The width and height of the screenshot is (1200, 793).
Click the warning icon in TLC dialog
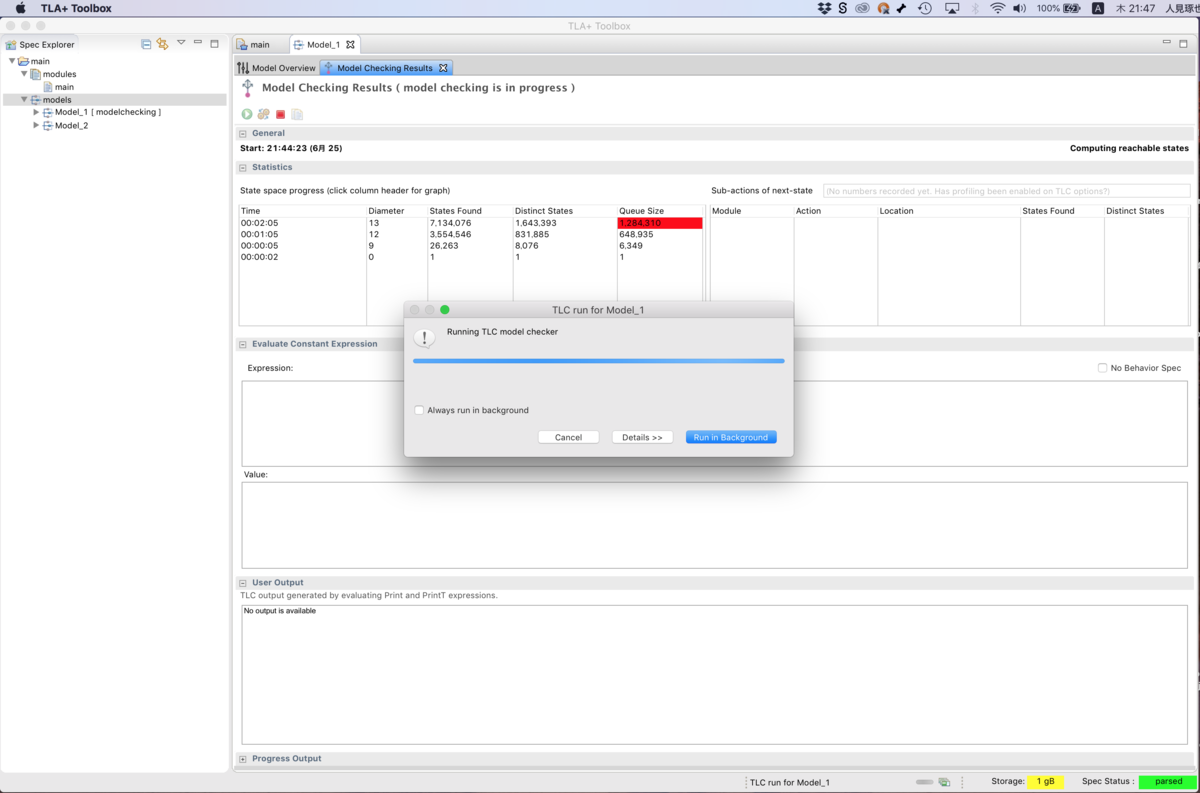[x=425, y=338]
